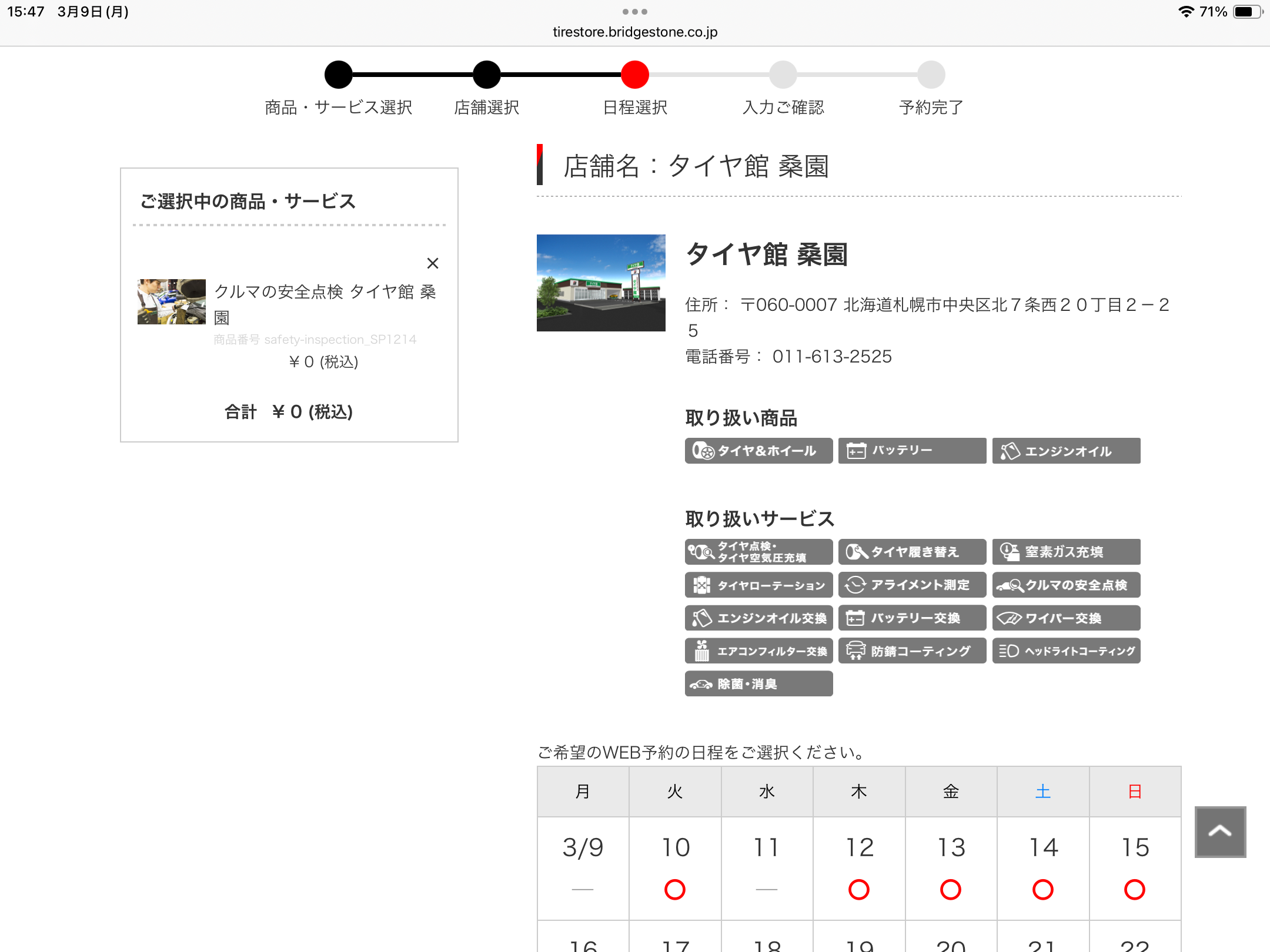Click ワイパー交換 service badge
This screenshot has height=952, width=1270.
click(1066, 618)
